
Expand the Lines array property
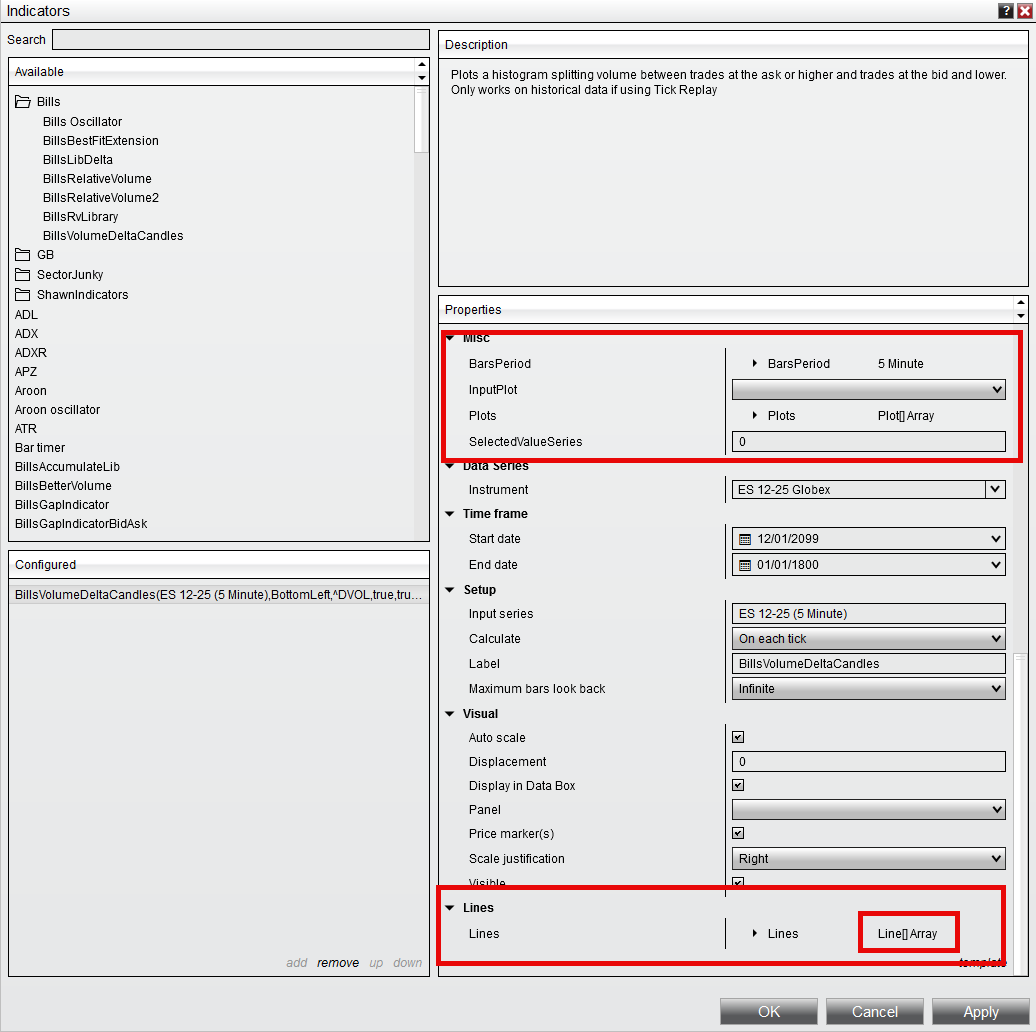755,934
